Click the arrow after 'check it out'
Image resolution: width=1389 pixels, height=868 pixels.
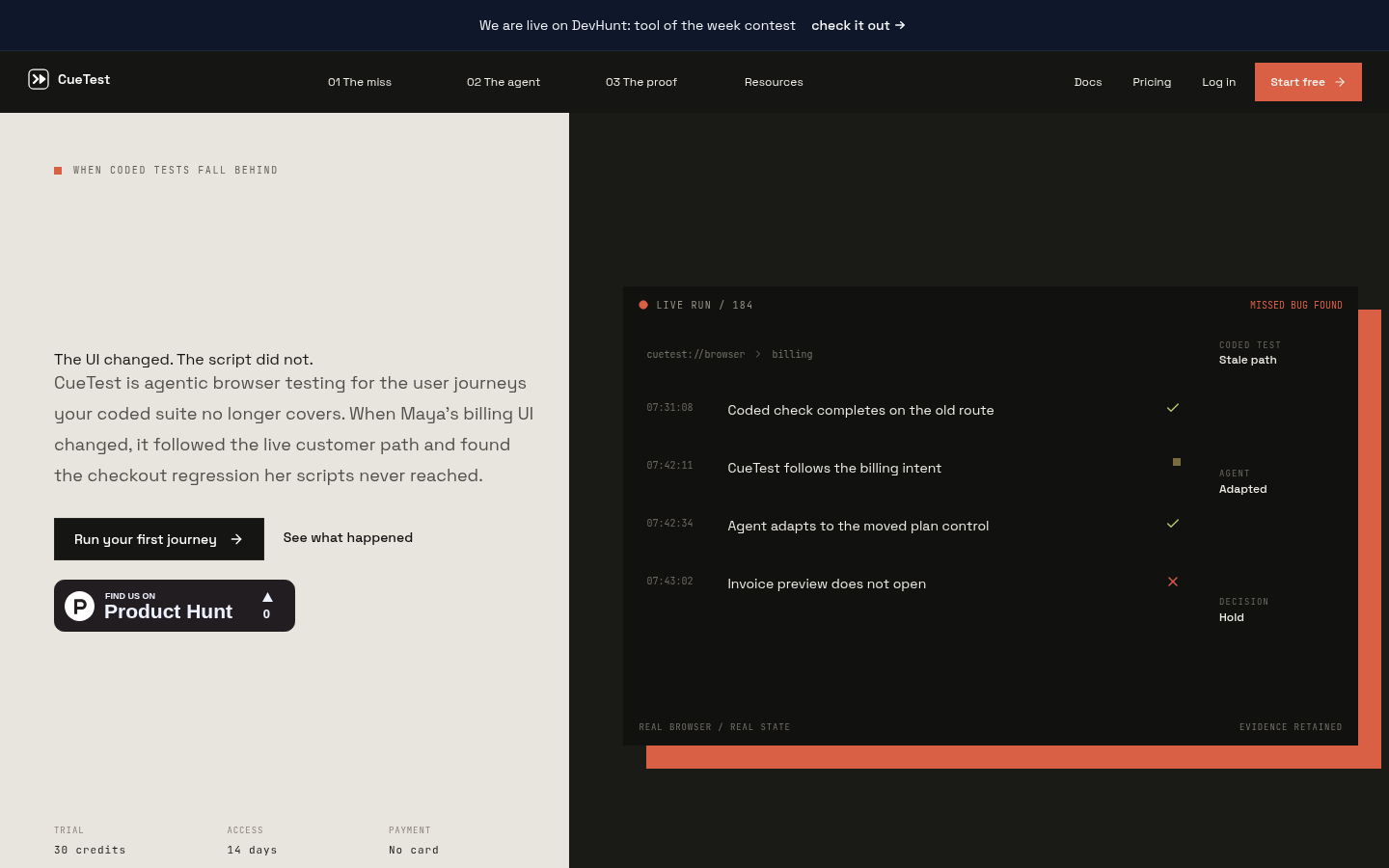pos(900,25)
